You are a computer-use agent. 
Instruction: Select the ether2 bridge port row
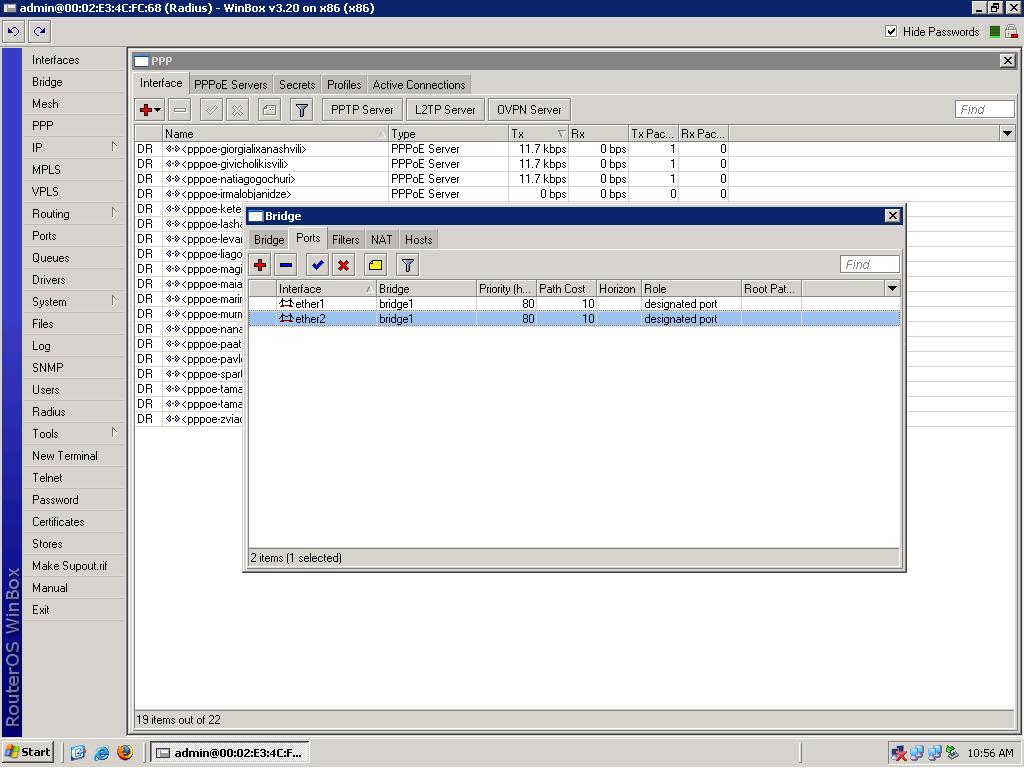pyautogui.click(x=574, y=319)
